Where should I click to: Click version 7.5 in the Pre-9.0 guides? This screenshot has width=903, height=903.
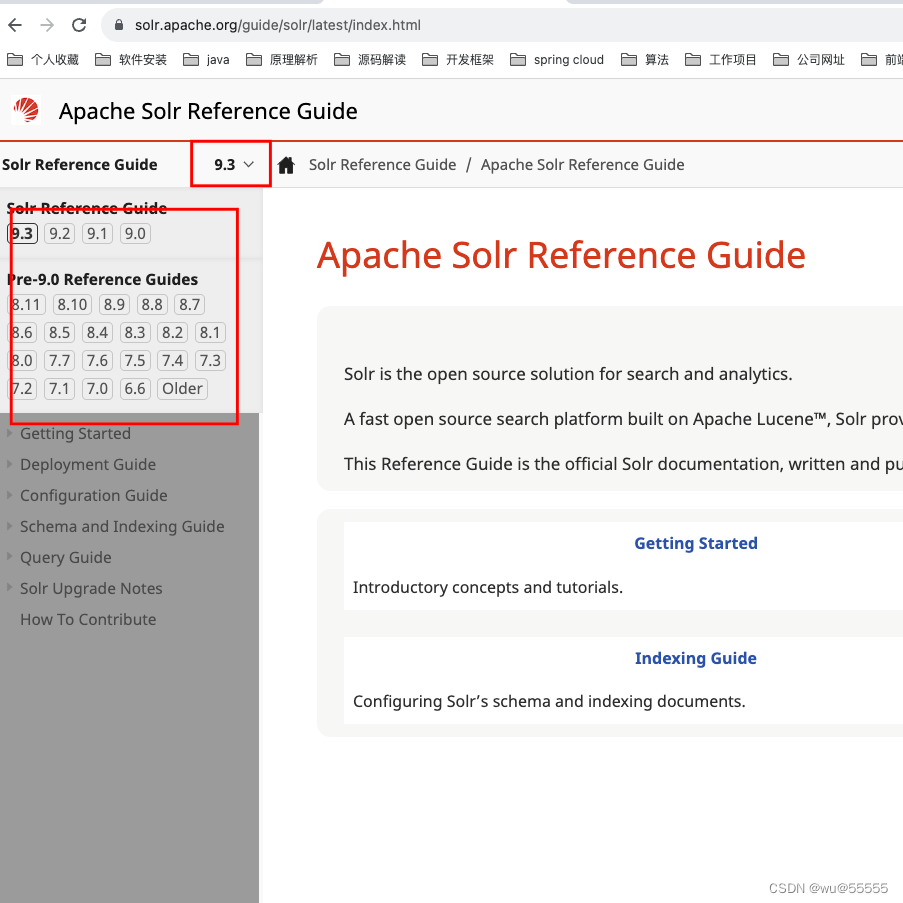coord(134,360)
